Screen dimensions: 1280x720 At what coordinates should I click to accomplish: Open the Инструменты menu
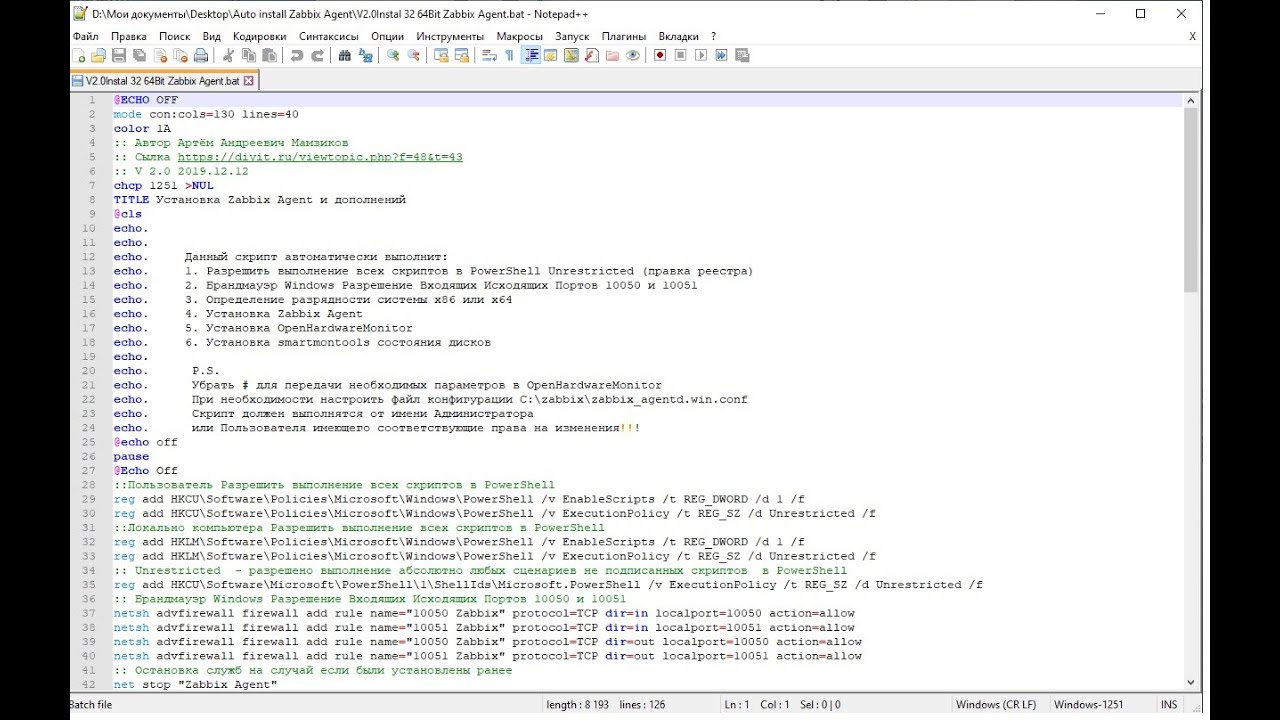(x=450, y=36)
